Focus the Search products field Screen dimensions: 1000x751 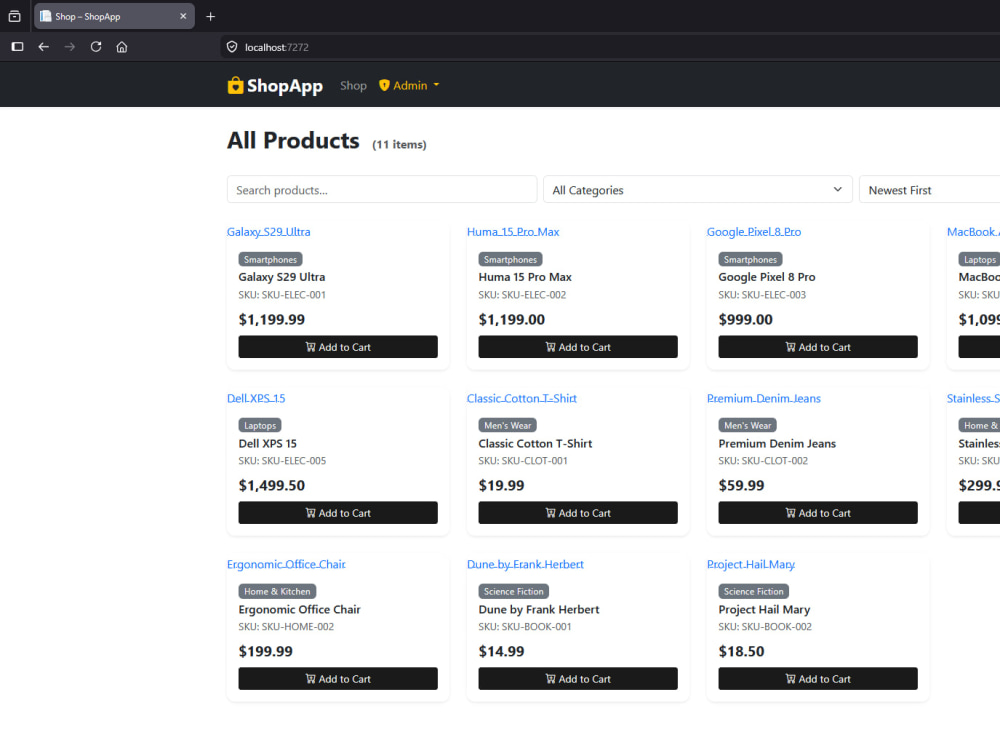382,190
